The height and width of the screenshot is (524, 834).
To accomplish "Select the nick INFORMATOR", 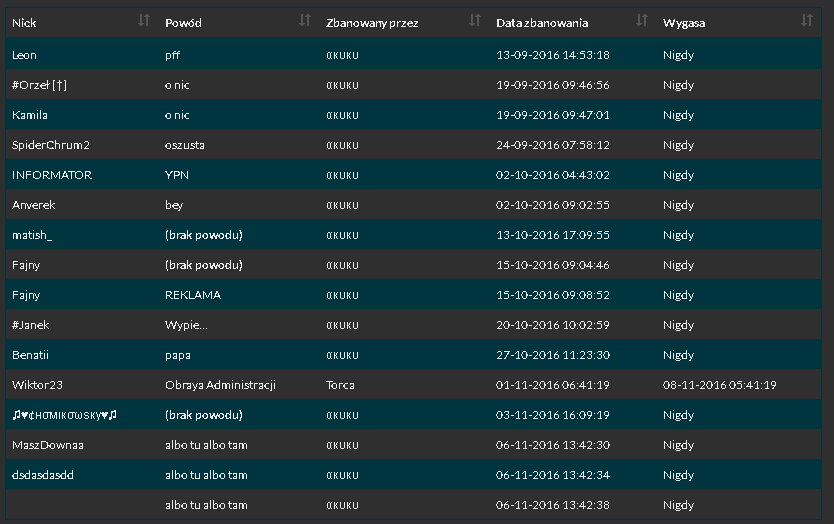I will (52, 175).
